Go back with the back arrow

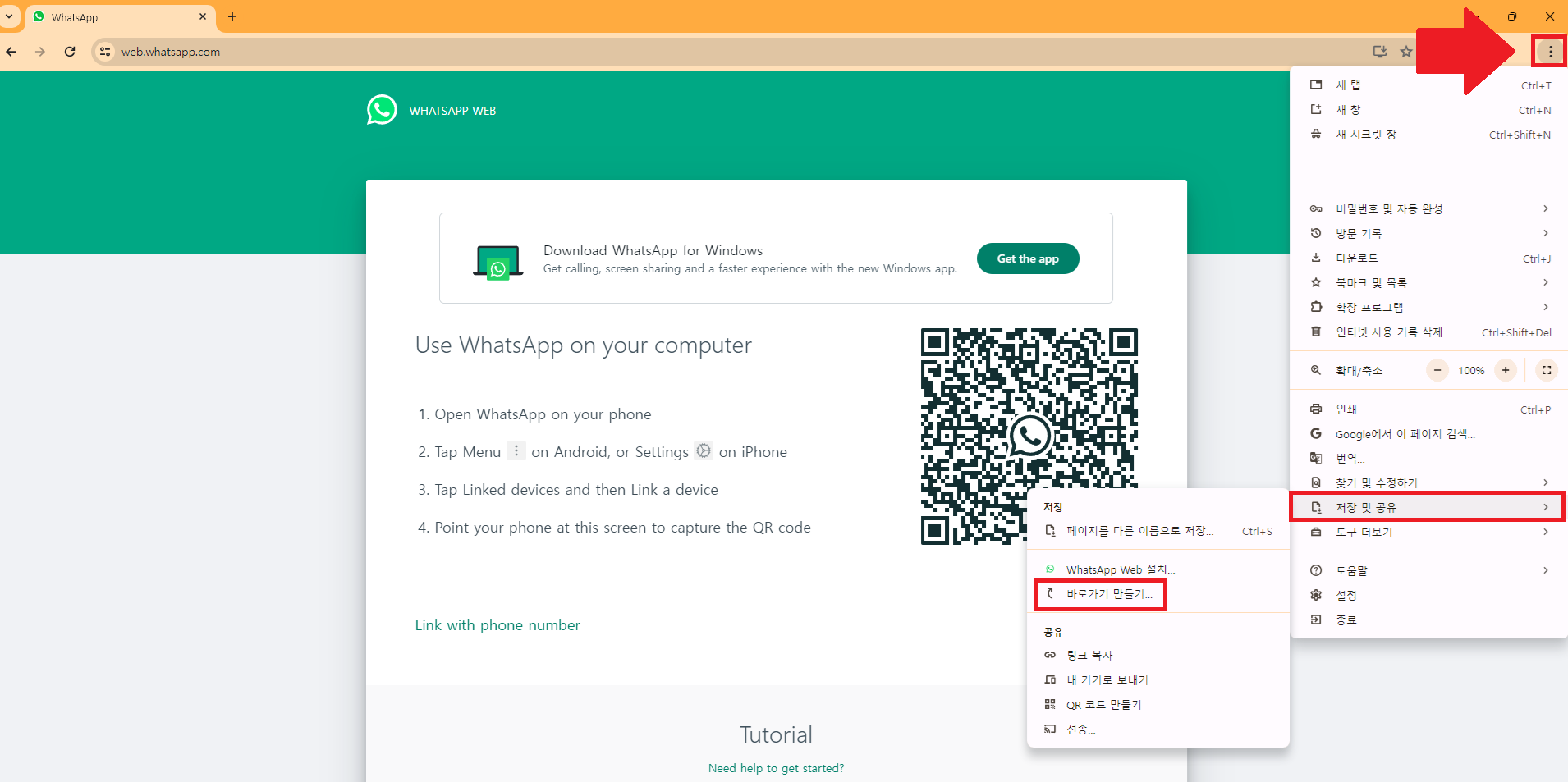(x=11, y=52)
